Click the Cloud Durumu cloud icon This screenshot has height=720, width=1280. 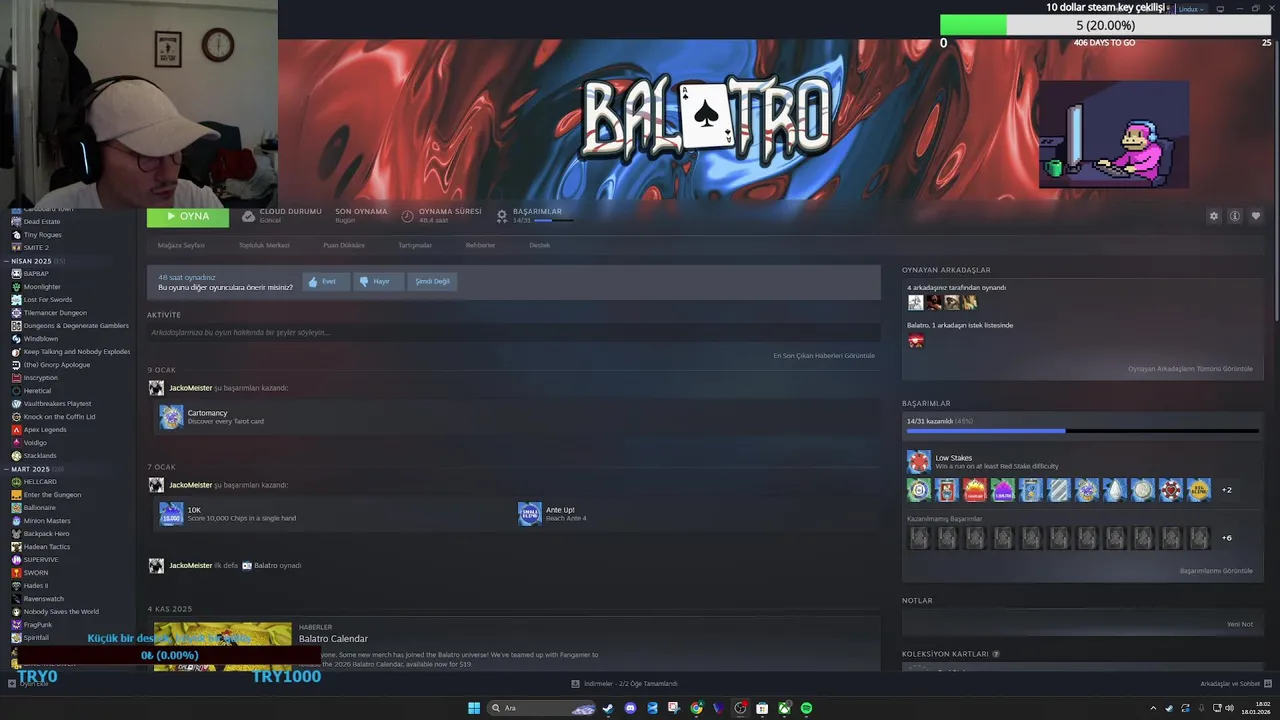point(248,216)
